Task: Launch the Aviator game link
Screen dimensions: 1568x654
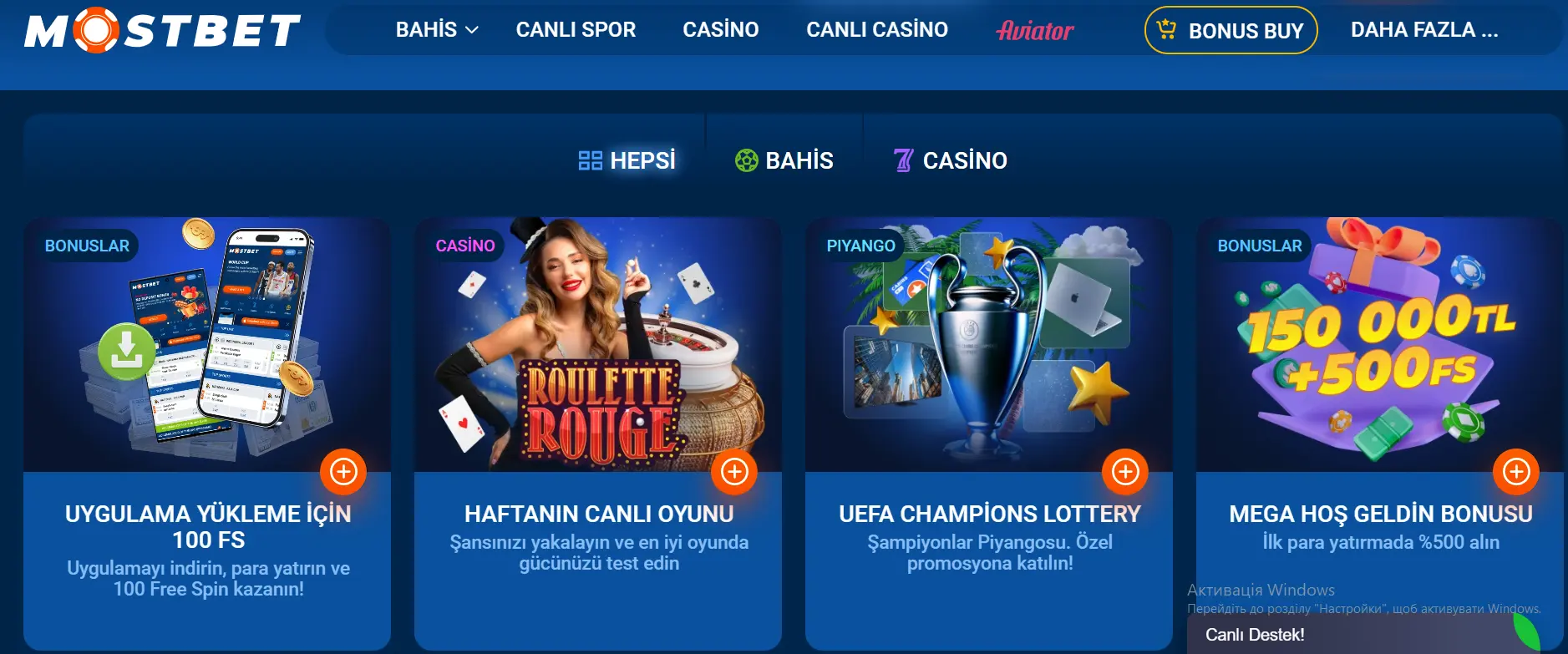Action: click(x=1035, y=30)
